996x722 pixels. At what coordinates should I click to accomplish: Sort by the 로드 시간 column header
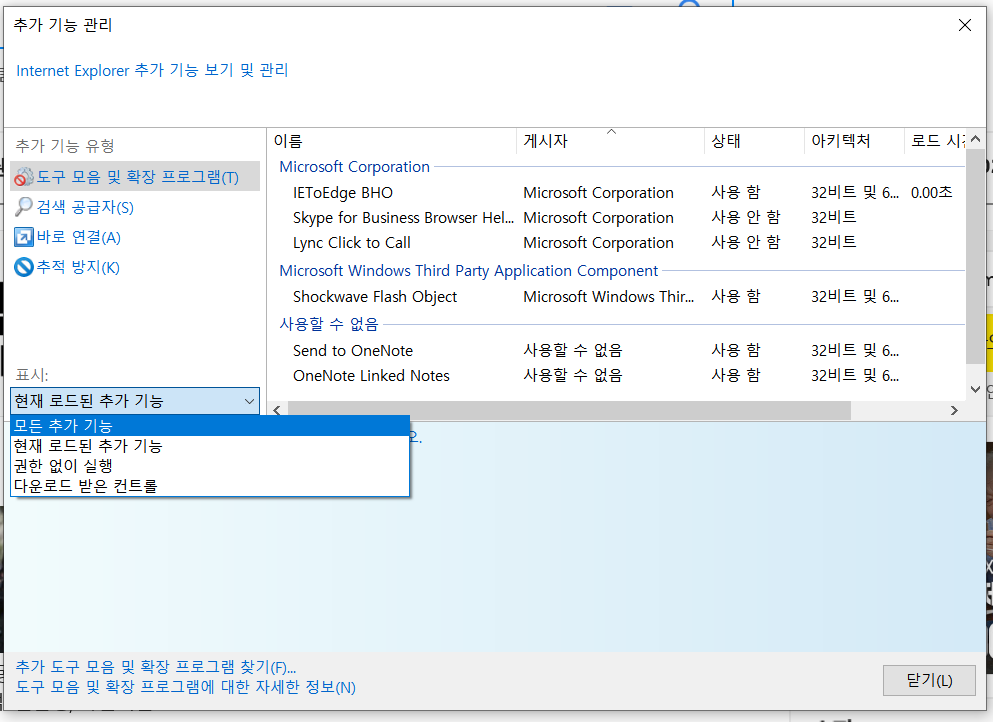pyautogui.click(x=935, y=141)
